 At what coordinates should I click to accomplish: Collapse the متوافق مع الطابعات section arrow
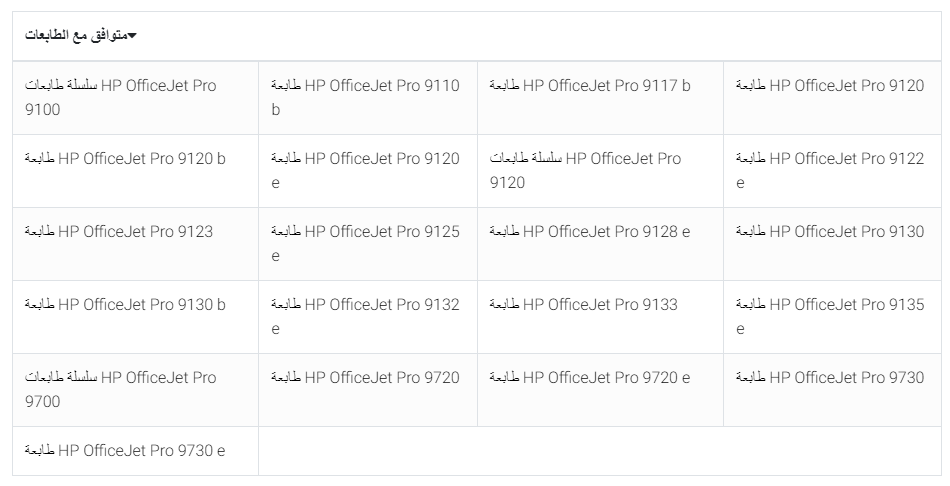tap(132, 37)
